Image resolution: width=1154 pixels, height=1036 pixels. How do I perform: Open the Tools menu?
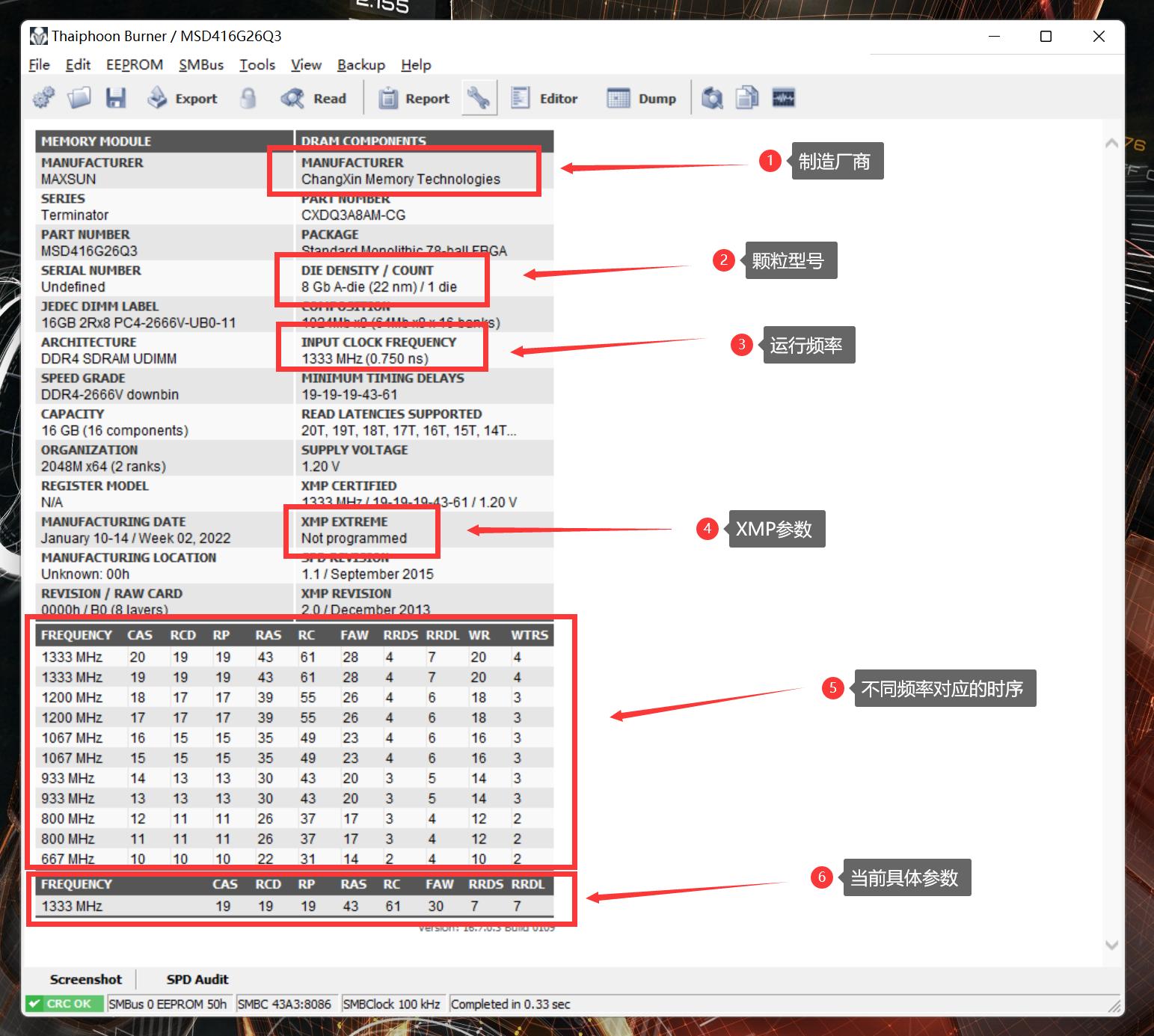click(257, 65)
